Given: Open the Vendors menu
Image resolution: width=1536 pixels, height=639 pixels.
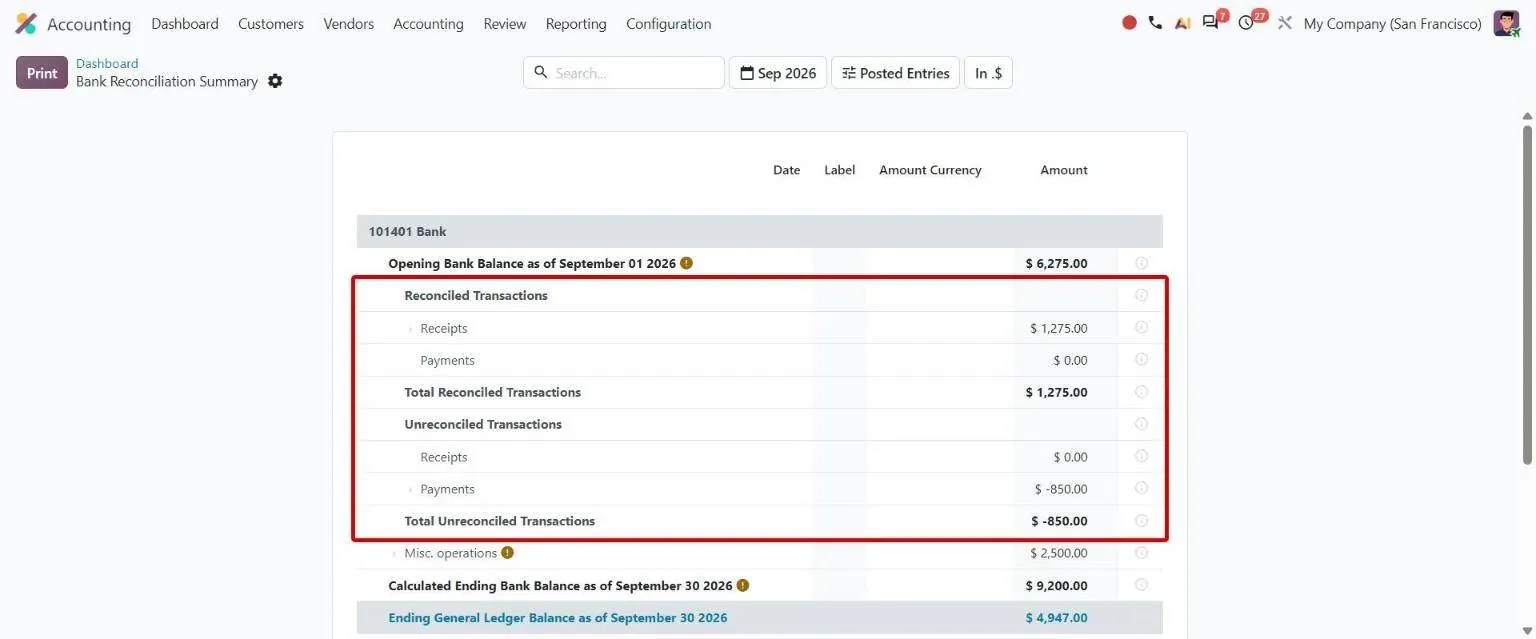Looking at the screenshot, I should [x=349, y=24].
